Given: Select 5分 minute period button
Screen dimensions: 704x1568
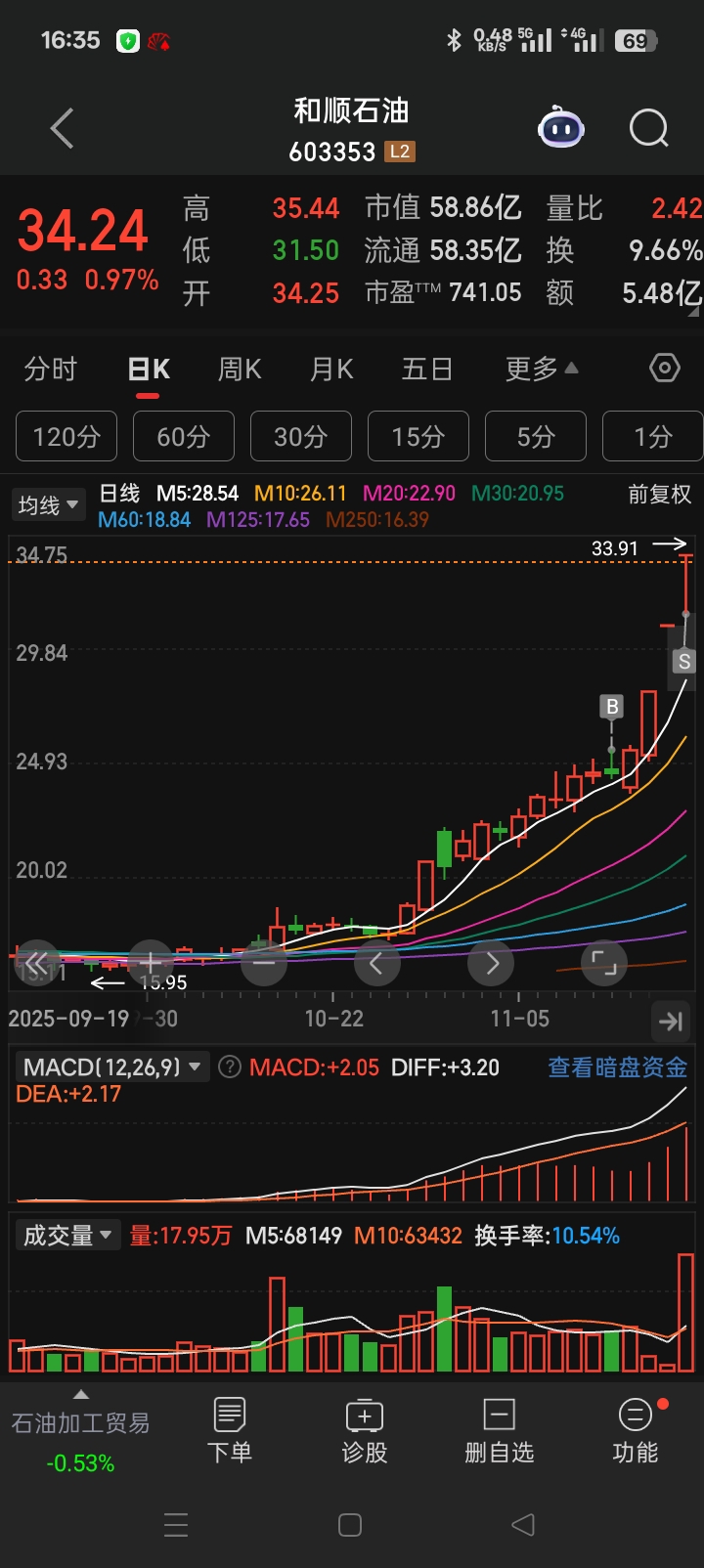Looking at the screenshot, I should (536, 436).
